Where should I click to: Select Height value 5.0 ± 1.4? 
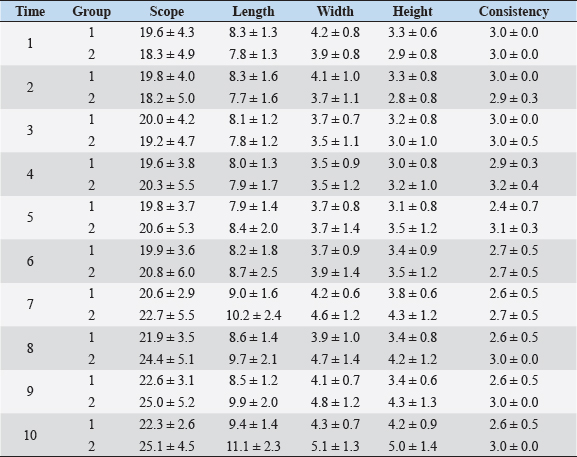(413, 446)
